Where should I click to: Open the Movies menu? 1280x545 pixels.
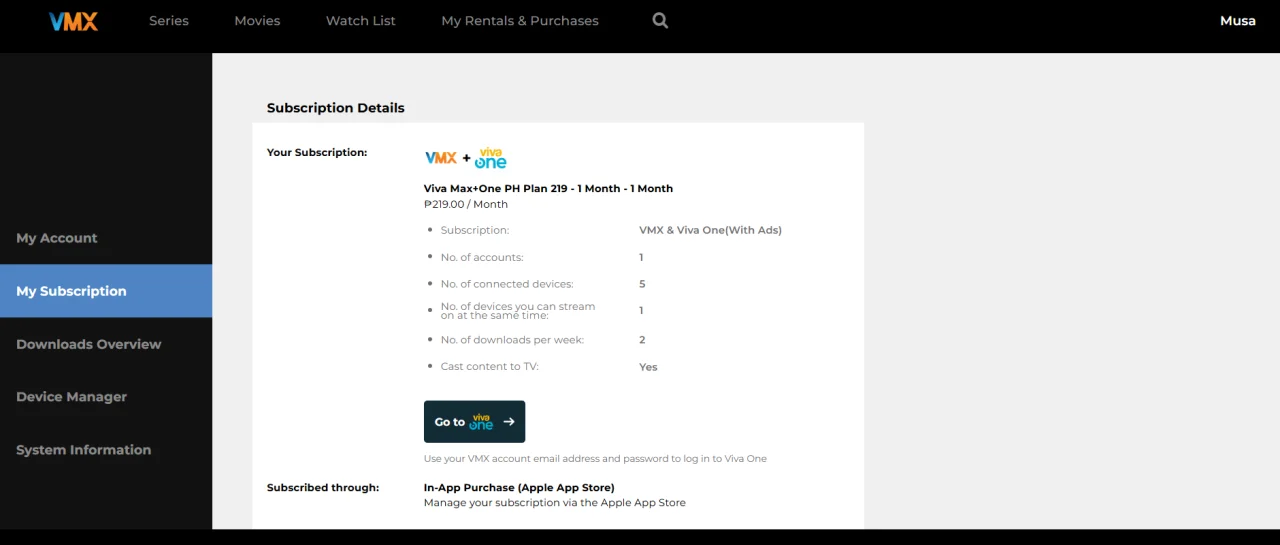tap(257, 21)
